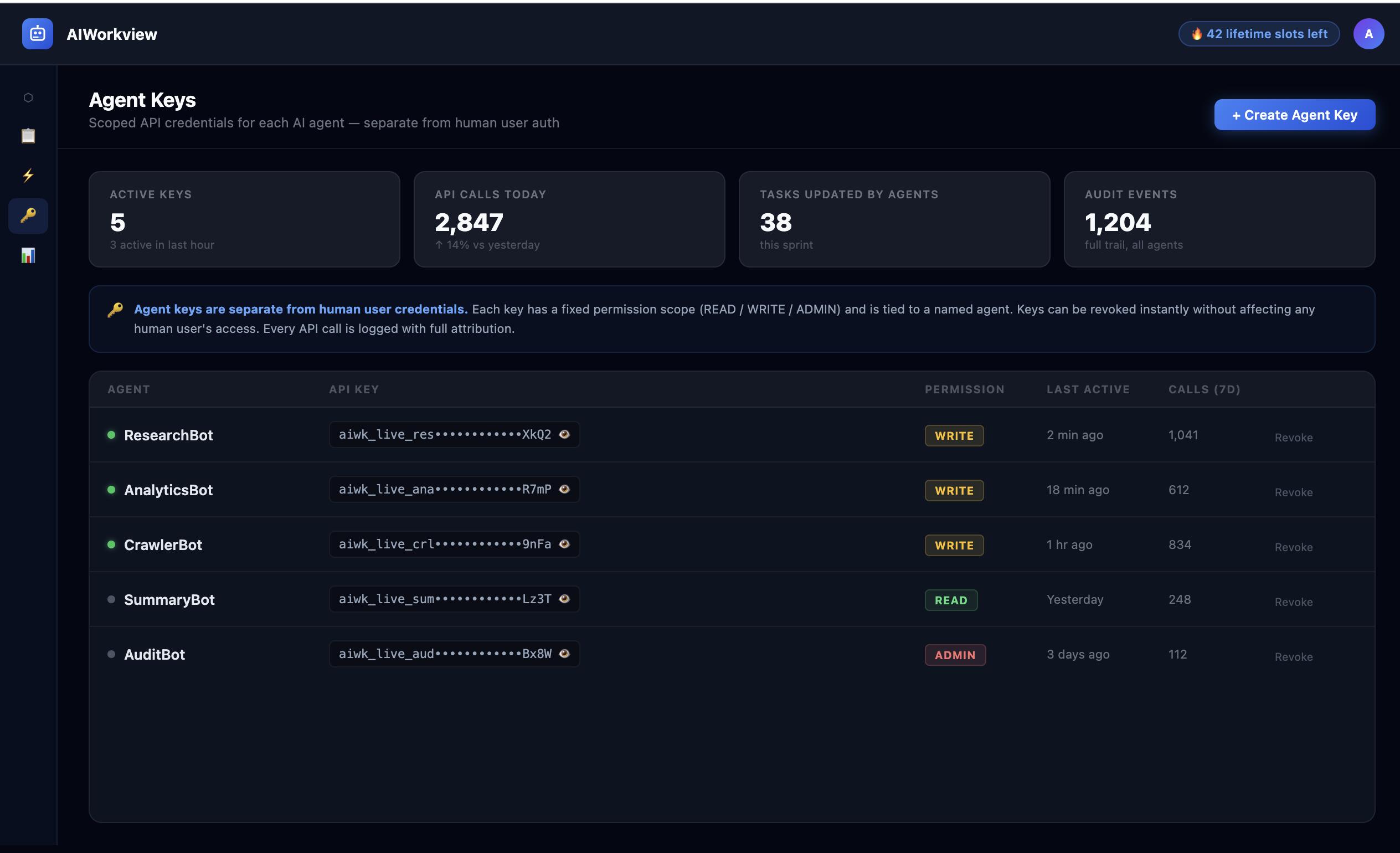Reveal the CrawlerBot API key with the eye icon

[564, 544]
